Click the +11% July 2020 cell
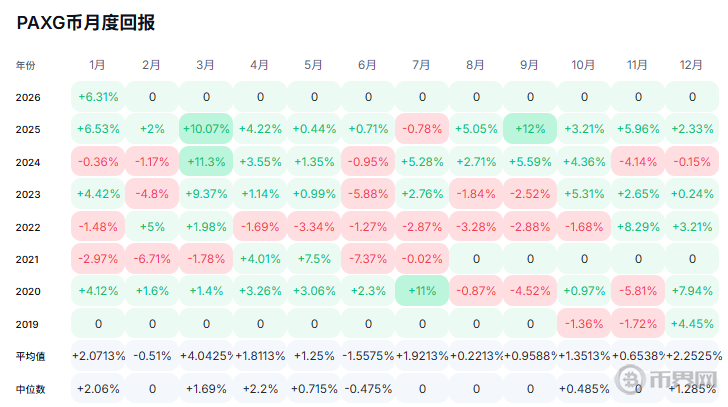 [x=422, y=291]
